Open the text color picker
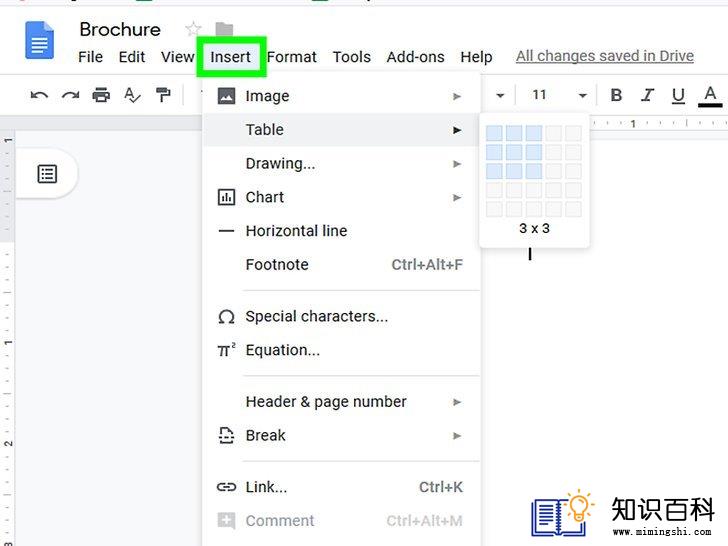 tap(711, 96)
